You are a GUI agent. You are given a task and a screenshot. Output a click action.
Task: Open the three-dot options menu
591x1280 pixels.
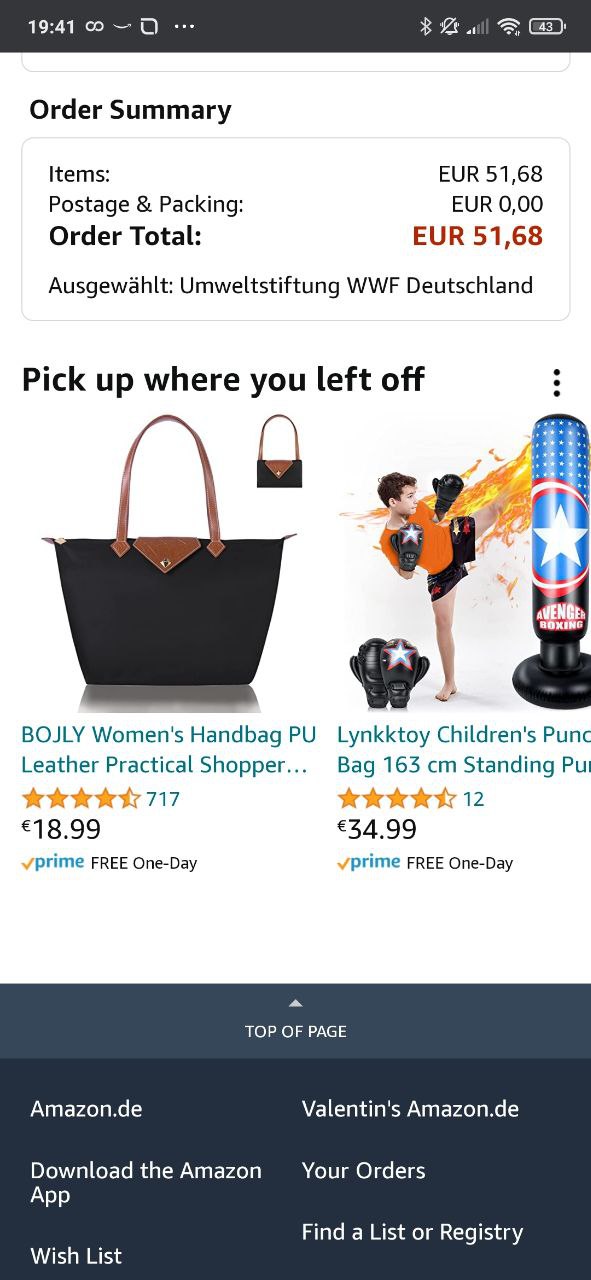556,382
